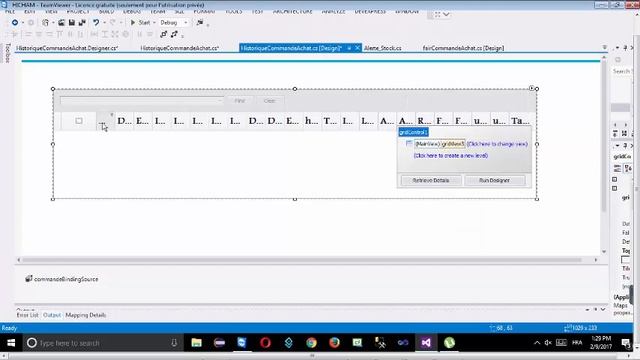Screen dimensions: 640x360
Task: Open the DEVEXPRESS menu
Action: 370,12
